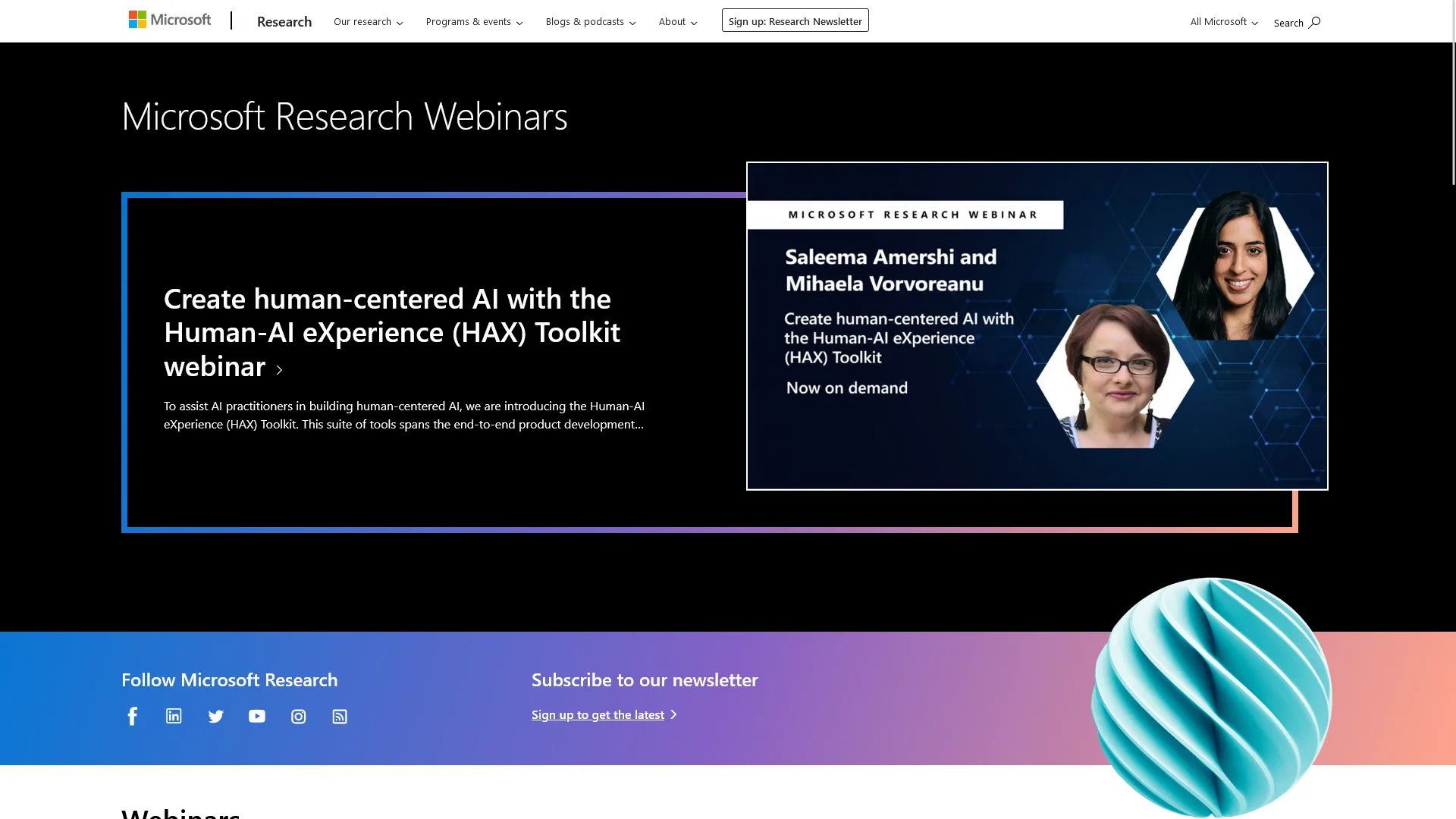1456x819 pixels.
Task: Click the Microsoft logo
Action: pos(170,19)
